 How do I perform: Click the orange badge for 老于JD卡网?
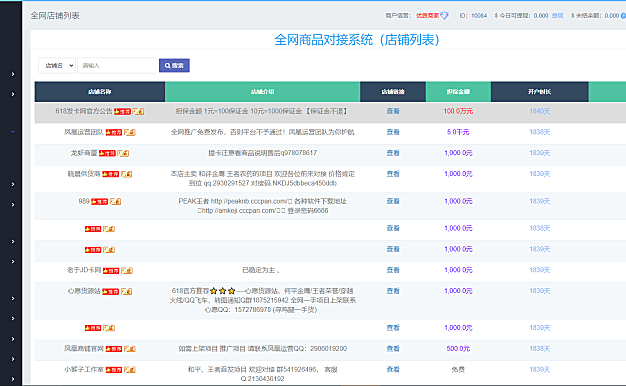tap(127, 270)
